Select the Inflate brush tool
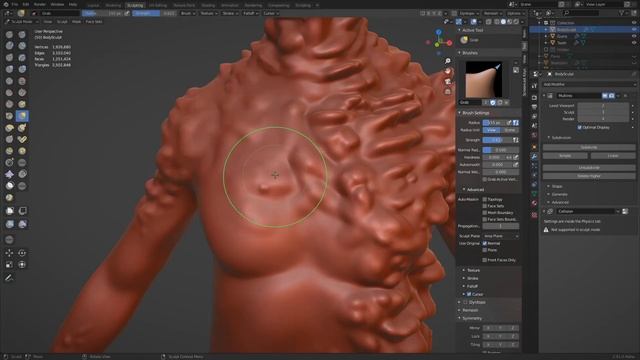 point(9,69)
